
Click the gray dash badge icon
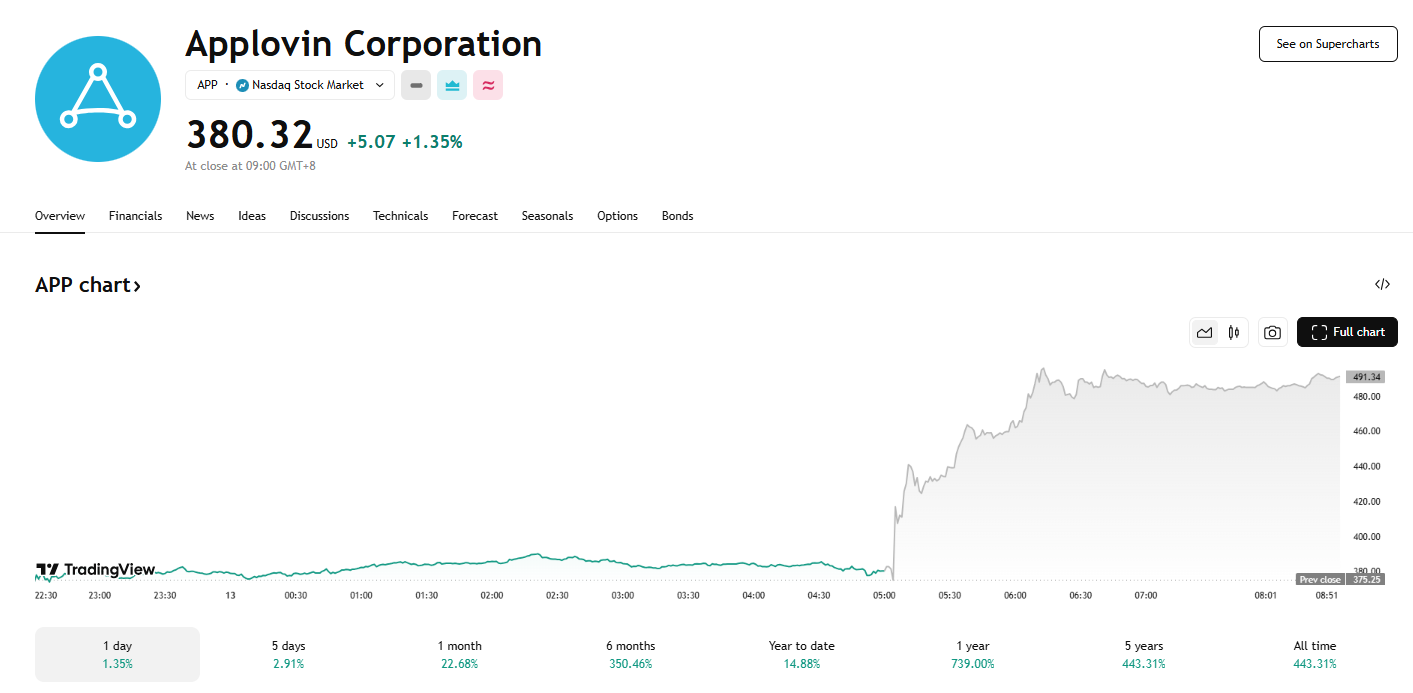416,86
